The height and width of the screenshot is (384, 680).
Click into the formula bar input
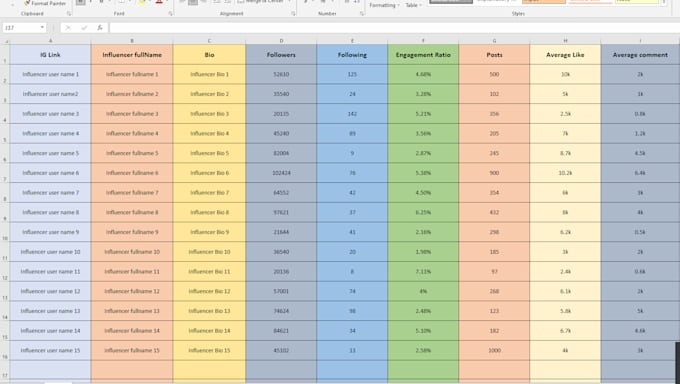394,28
